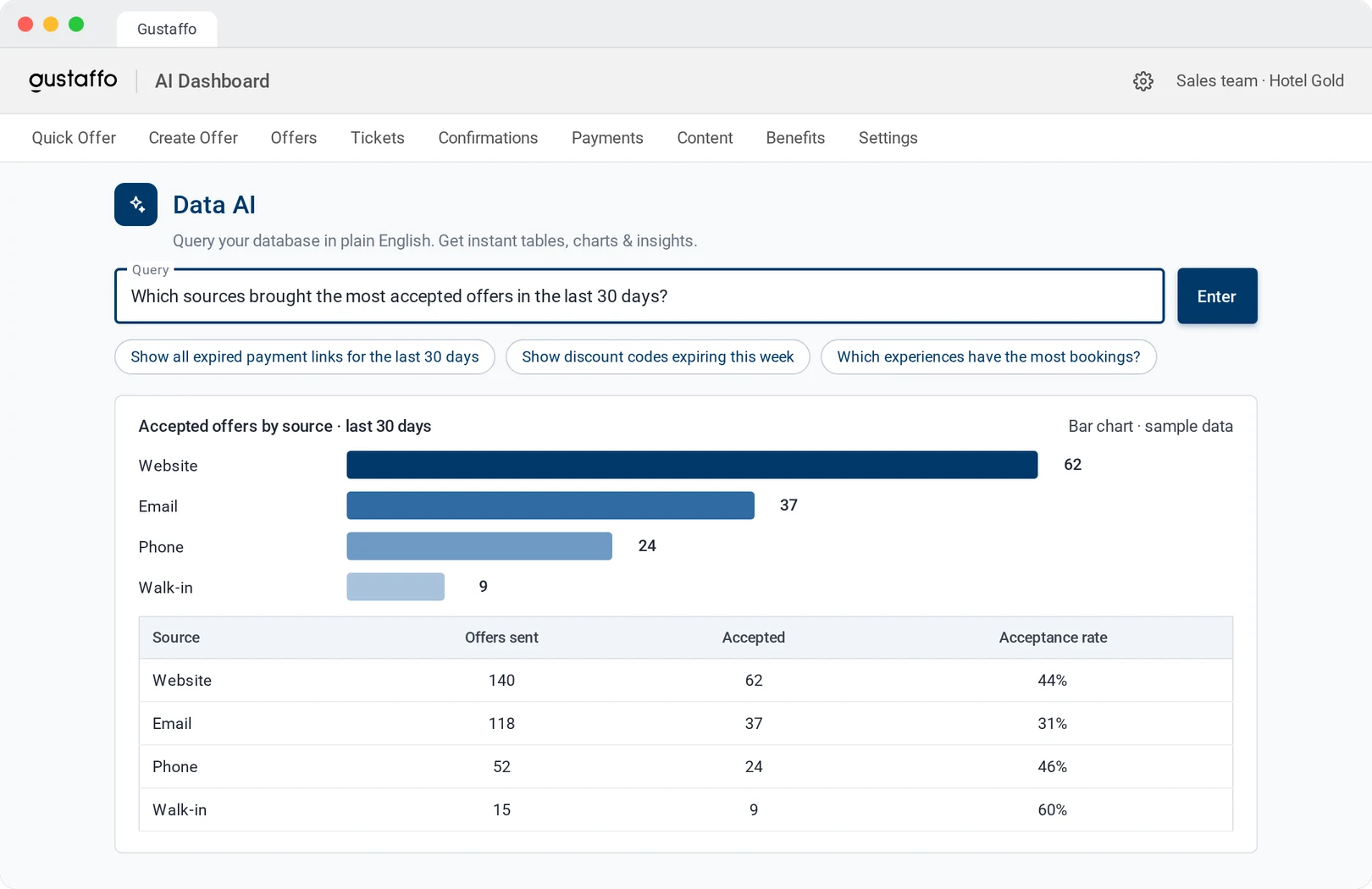Select the Website row in table
The width and height of the screenshot is (1372, 889).
coord(686,681)
